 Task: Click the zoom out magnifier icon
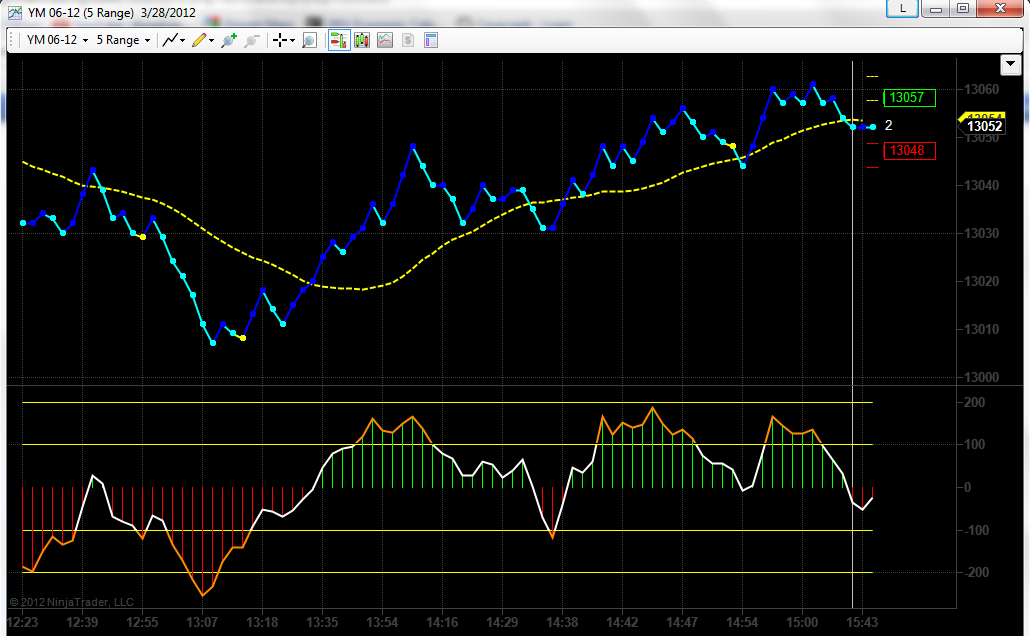tap(252, 40)
